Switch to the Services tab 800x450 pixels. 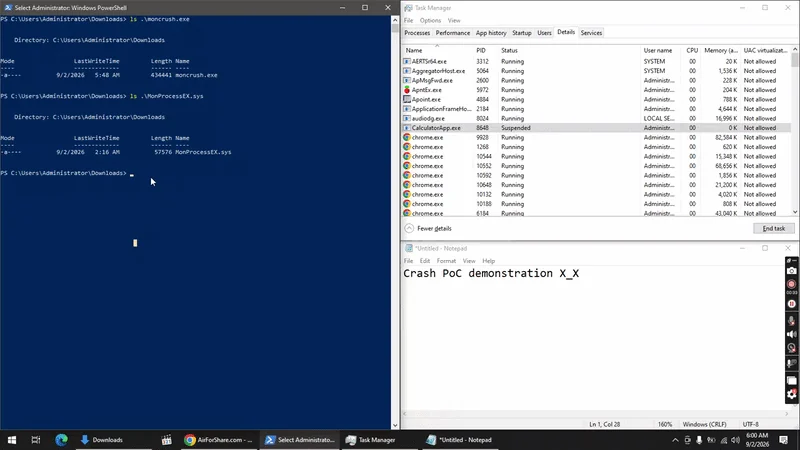pyautogui.click(x=591, y=33)
